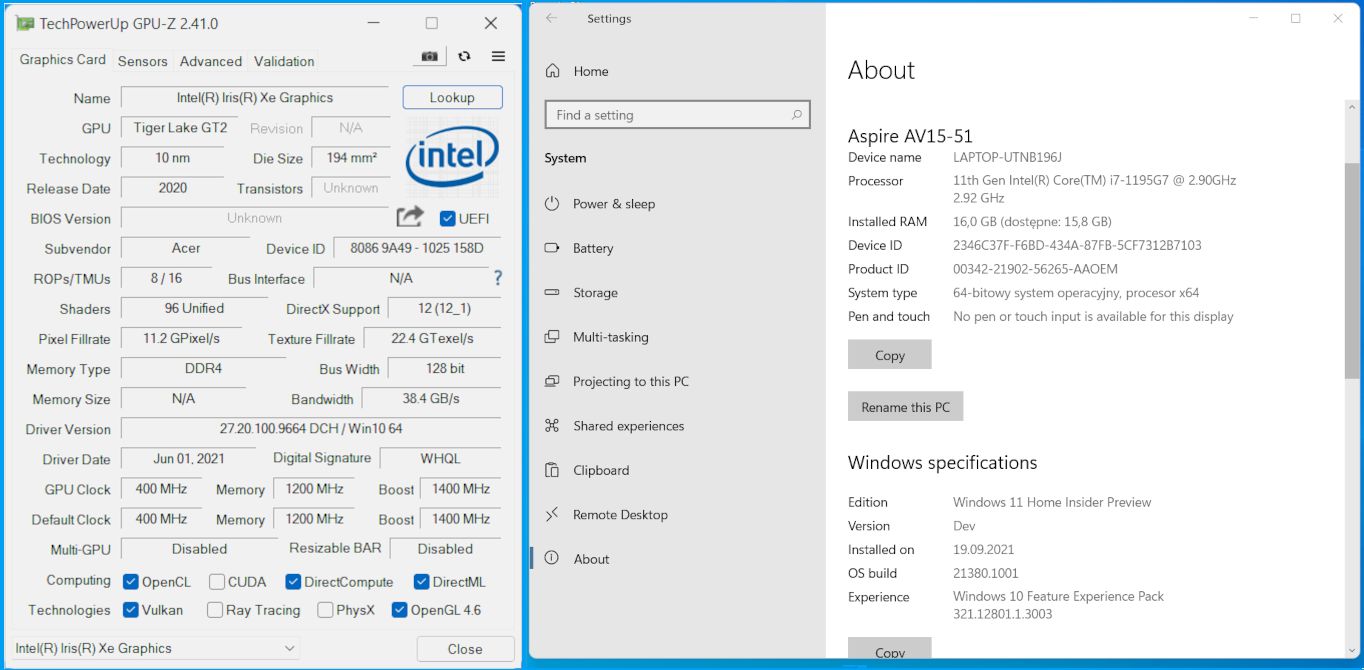Click the Product ID value 00342-21902-56265-AAOEM
This screenshot has height=670, width=1364.
click(1035, 269)
